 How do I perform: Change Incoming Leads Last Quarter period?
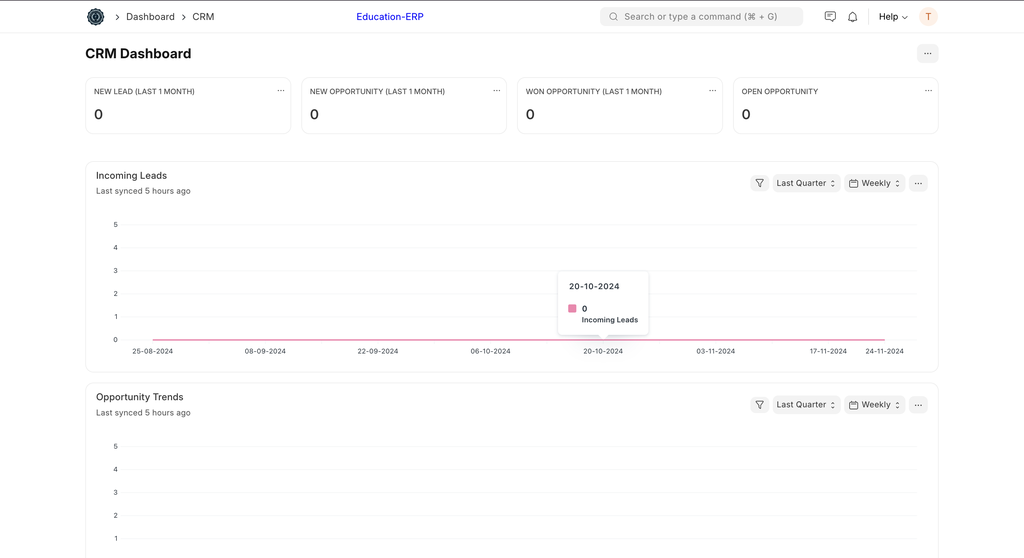point(806,183)
